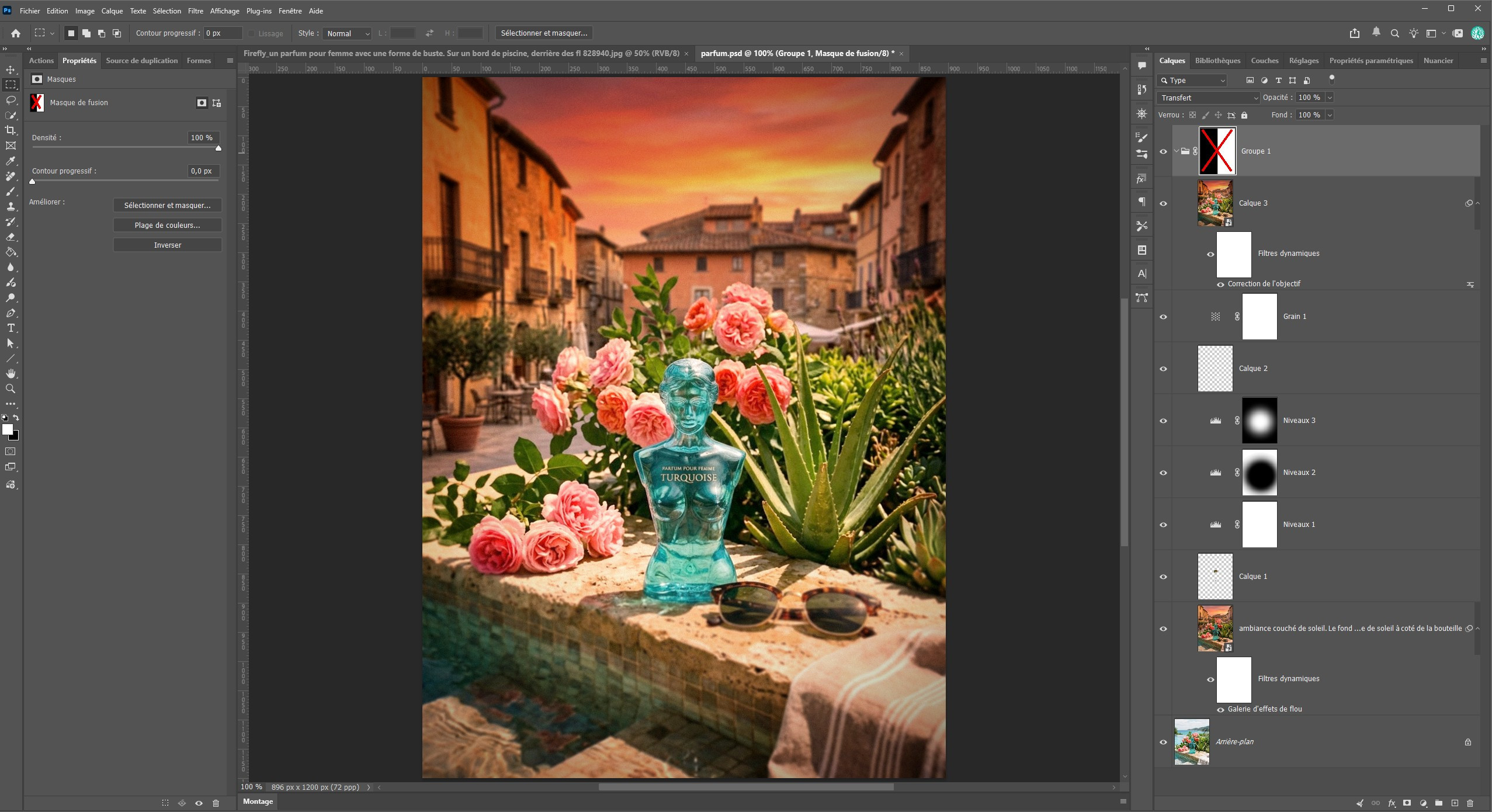Click the Densité slider handle
The width and height of the screenshot is (1492, 812).
tap(218, 148)
